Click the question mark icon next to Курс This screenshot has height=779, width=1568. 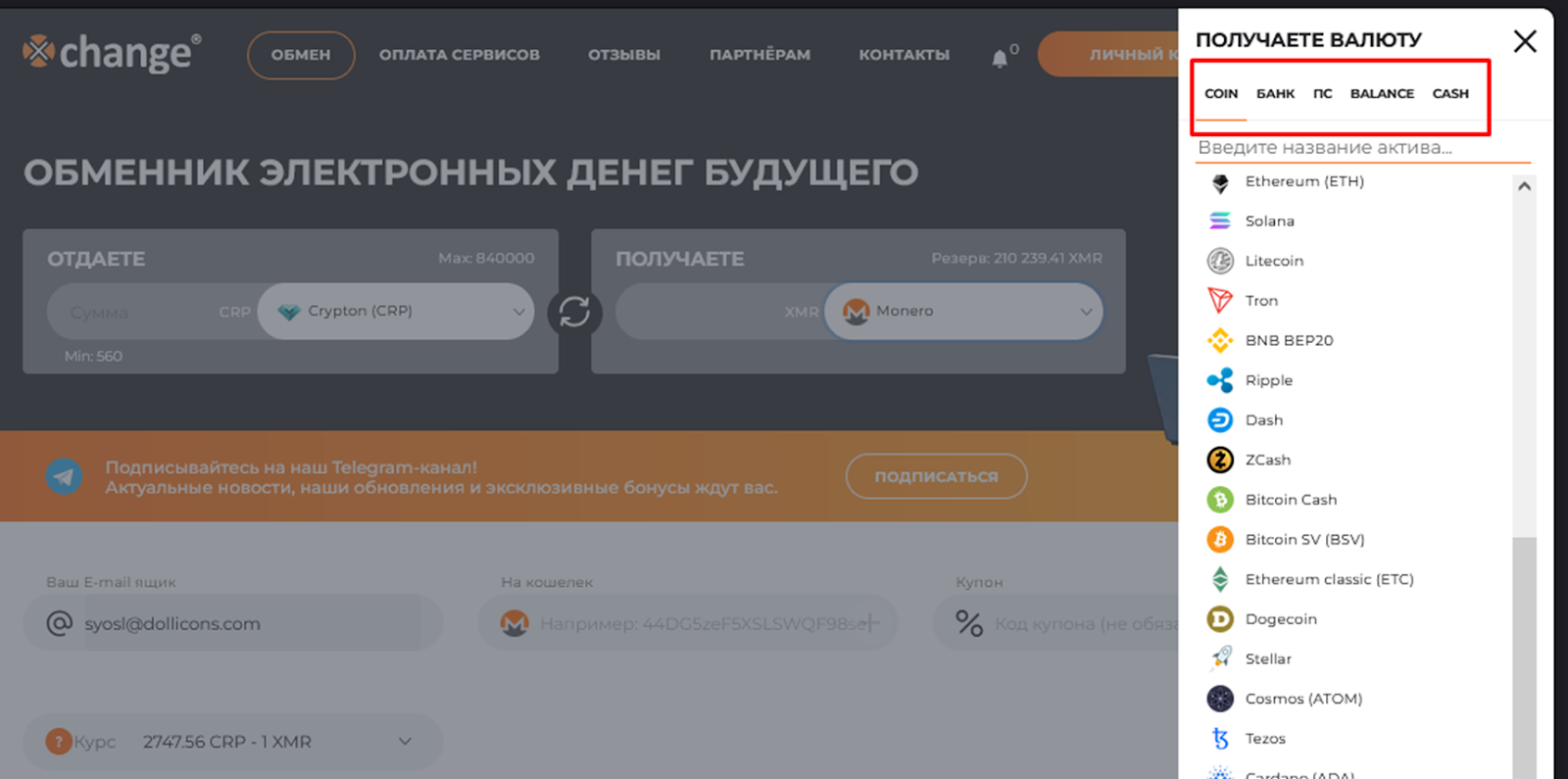pos(59,742)
